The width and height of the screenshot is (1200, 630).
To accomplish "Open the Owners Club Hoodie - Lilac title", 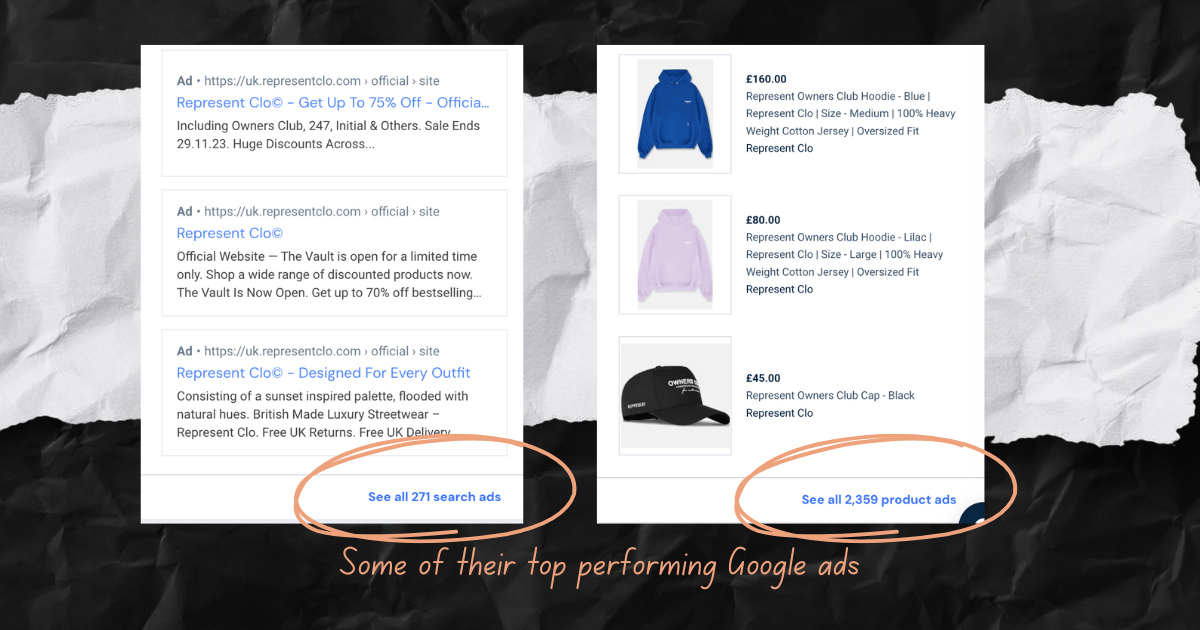I will (x=846, y=255).
